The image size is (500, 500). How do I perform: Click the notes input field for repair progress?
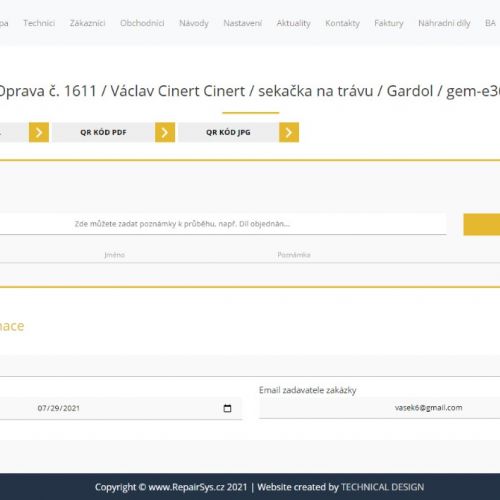point(223,224)
